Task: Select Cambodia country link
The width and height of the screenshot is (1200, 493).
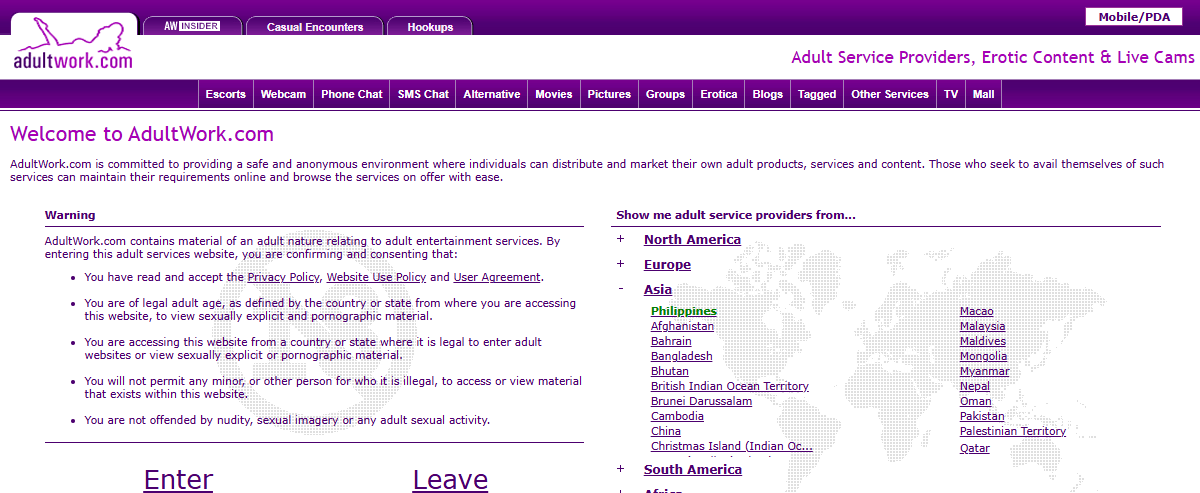Action: click(x=677, y=416)
